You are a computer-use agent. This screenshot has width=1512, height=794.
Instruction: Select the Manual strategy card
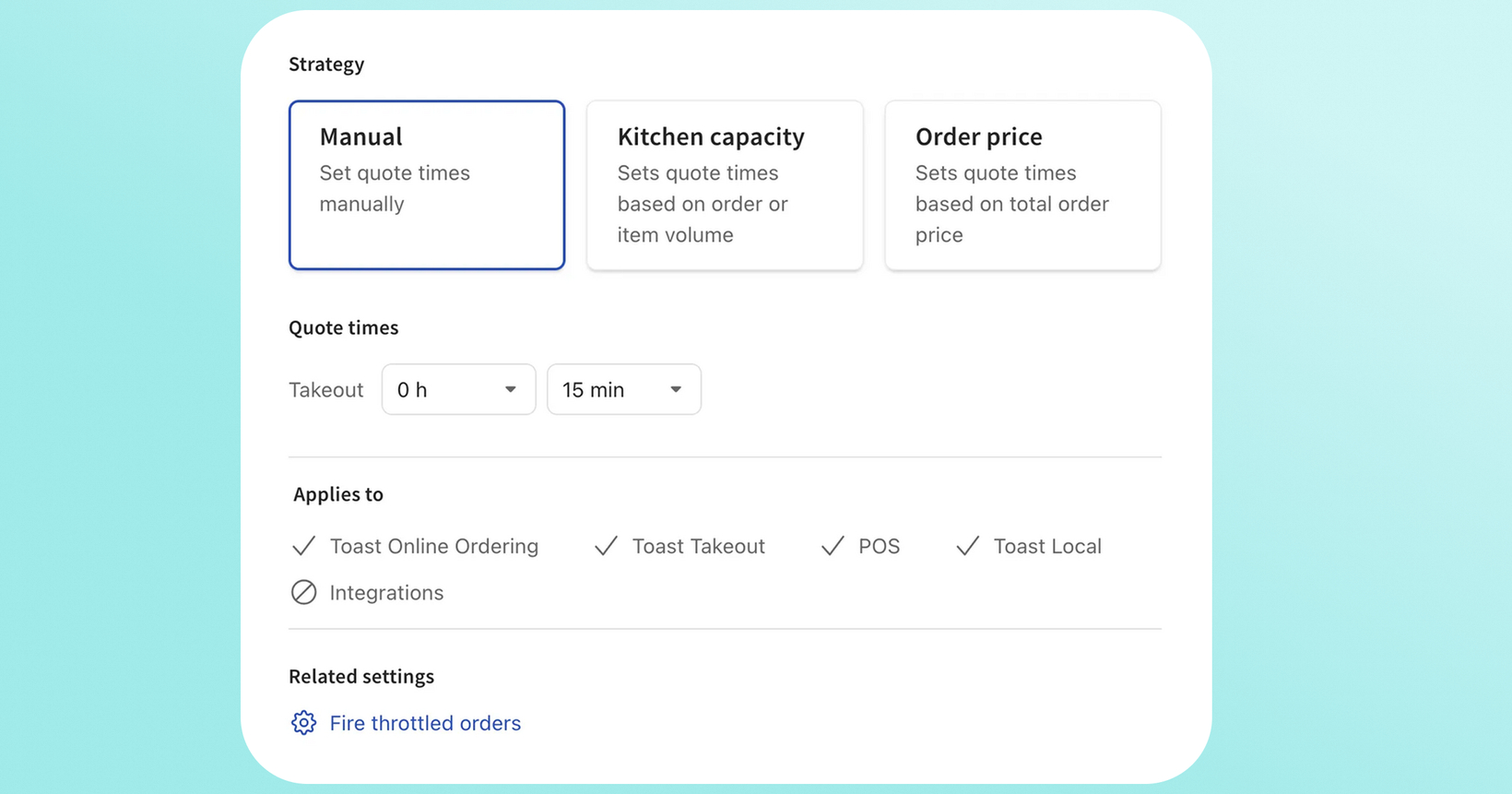pyautogui.click(x=427, y=185)
